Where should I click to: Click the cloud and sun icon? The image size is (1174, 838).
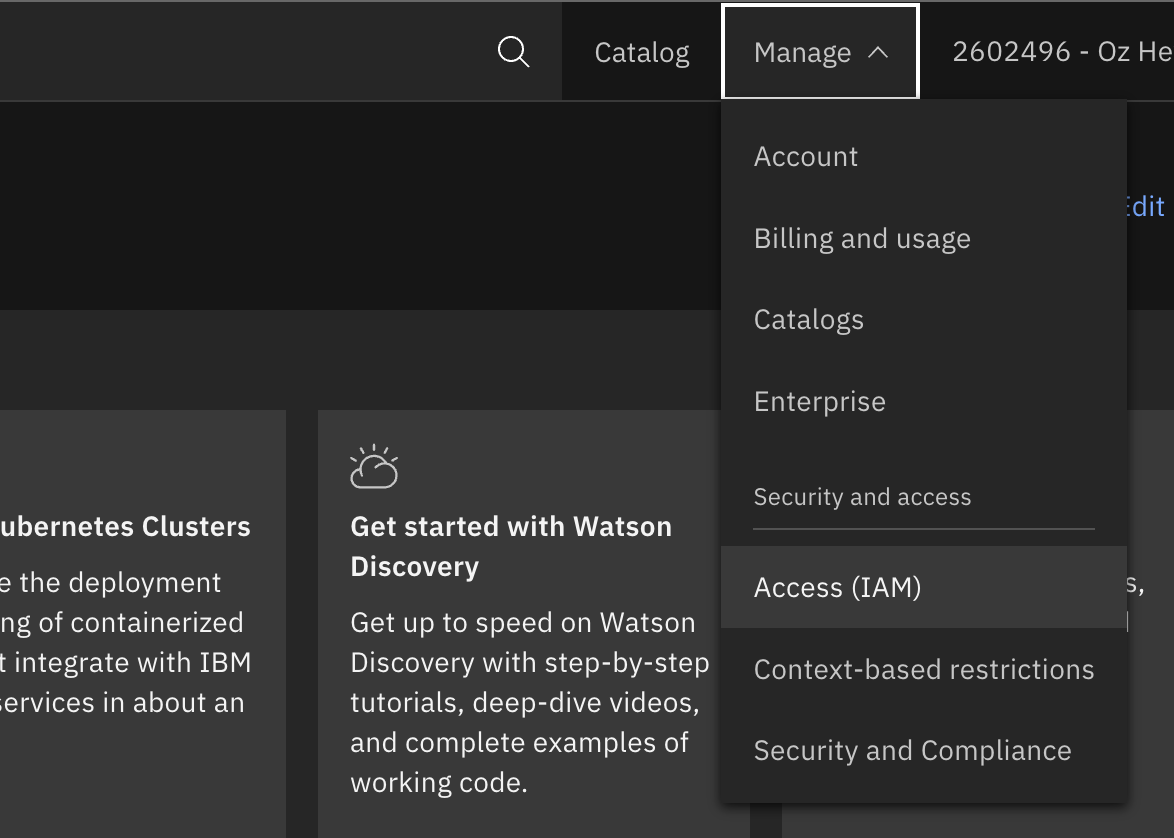(x=374, y=467)
